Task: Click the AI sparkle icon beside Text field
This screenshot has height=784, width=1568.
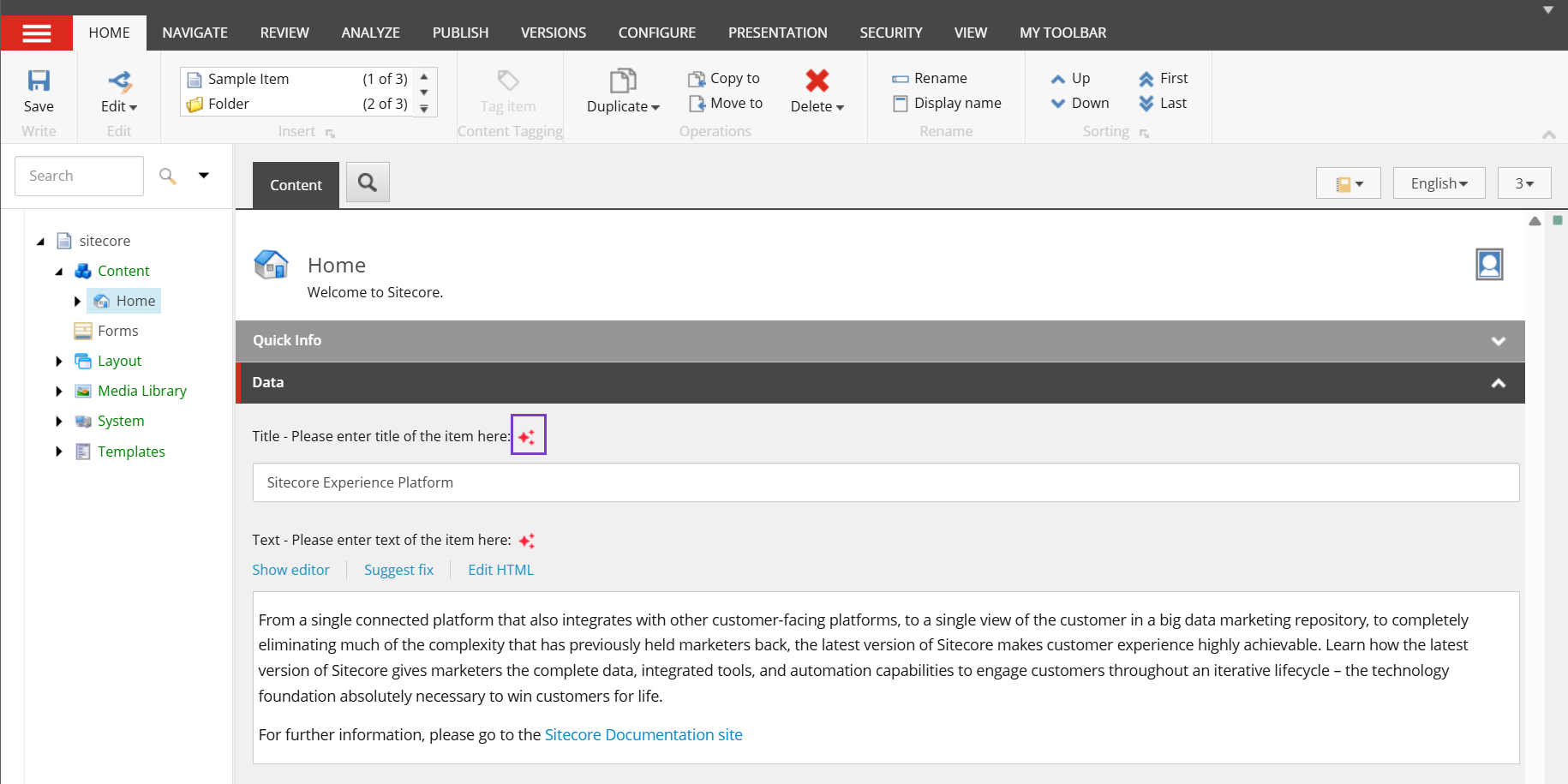Action: tap(527, 541)
